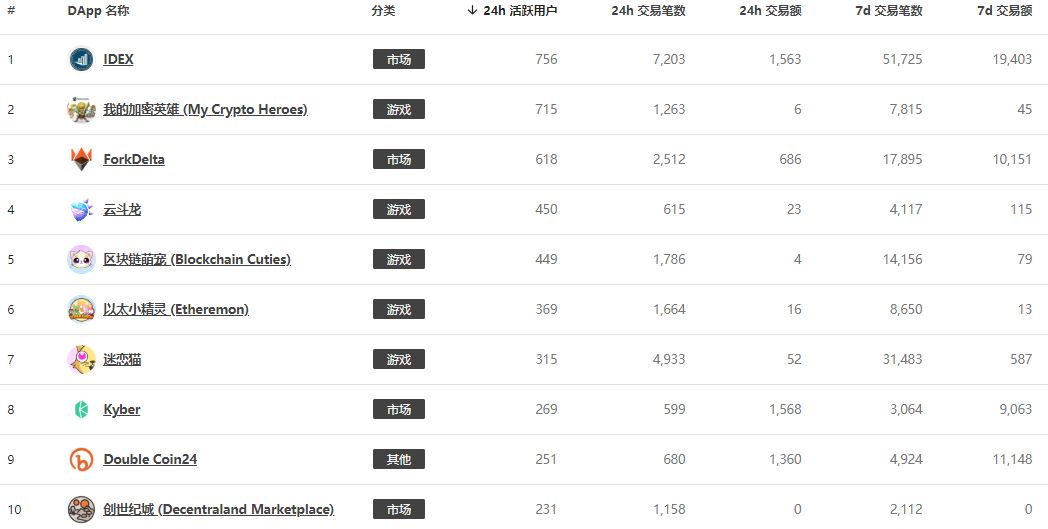This screenshot has height=529, width=1048.
Task: Click the 市场 tag in IDEX row
Action: (x=399, y=59)
